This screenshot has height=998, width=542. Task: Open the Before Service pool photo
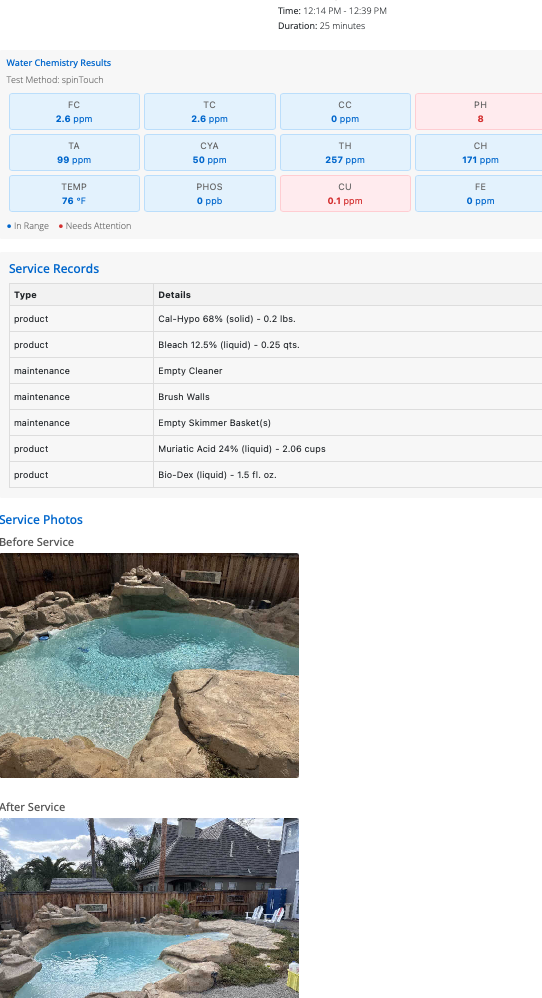click(149, 665)
